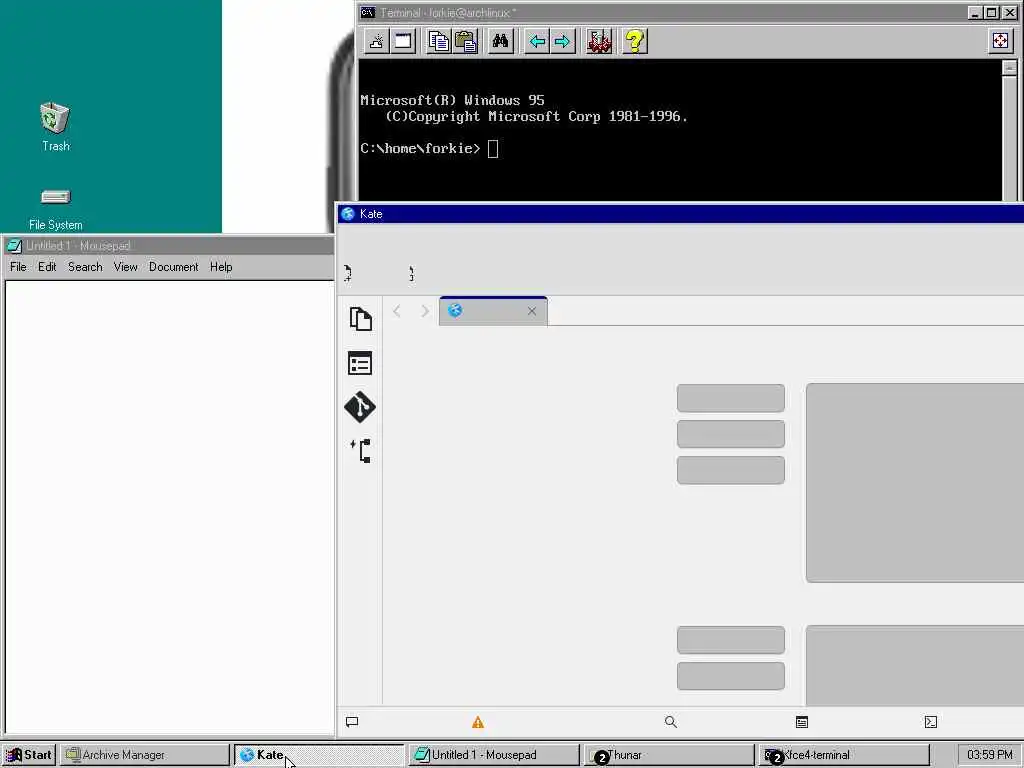Screen dimensions: 1024x768
Task: Open new tab icon in Terminal toolbar
Action: coord(377,41)
